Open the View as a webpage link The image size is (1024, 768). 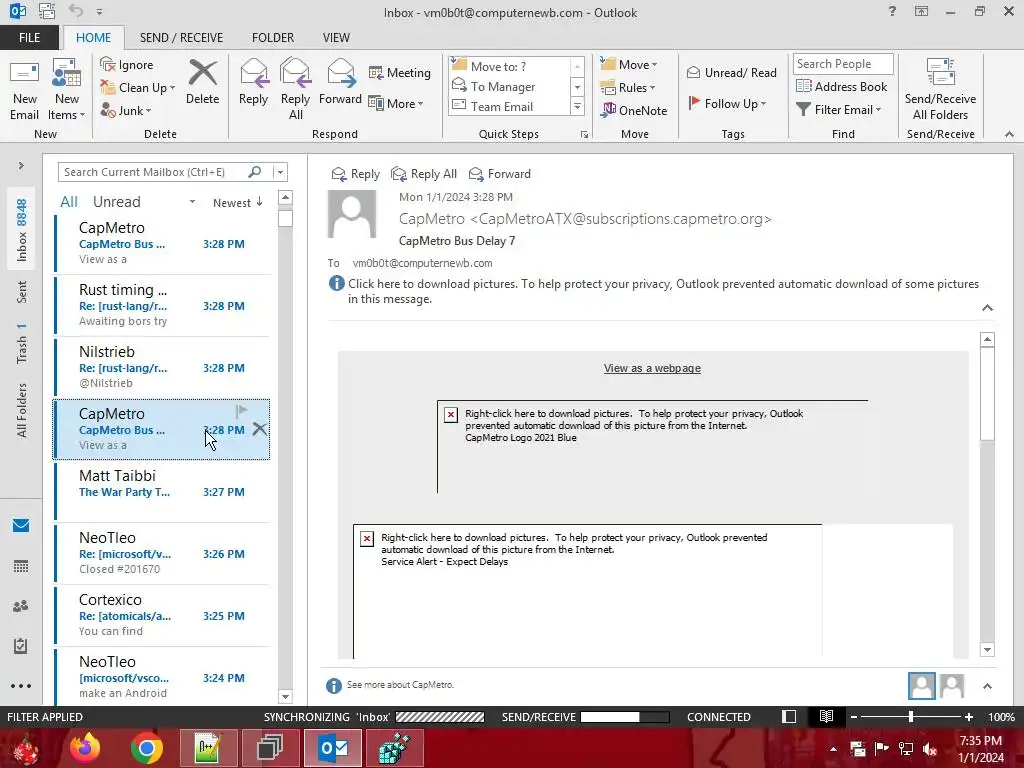pyautogui.click(x=652, y=368)
